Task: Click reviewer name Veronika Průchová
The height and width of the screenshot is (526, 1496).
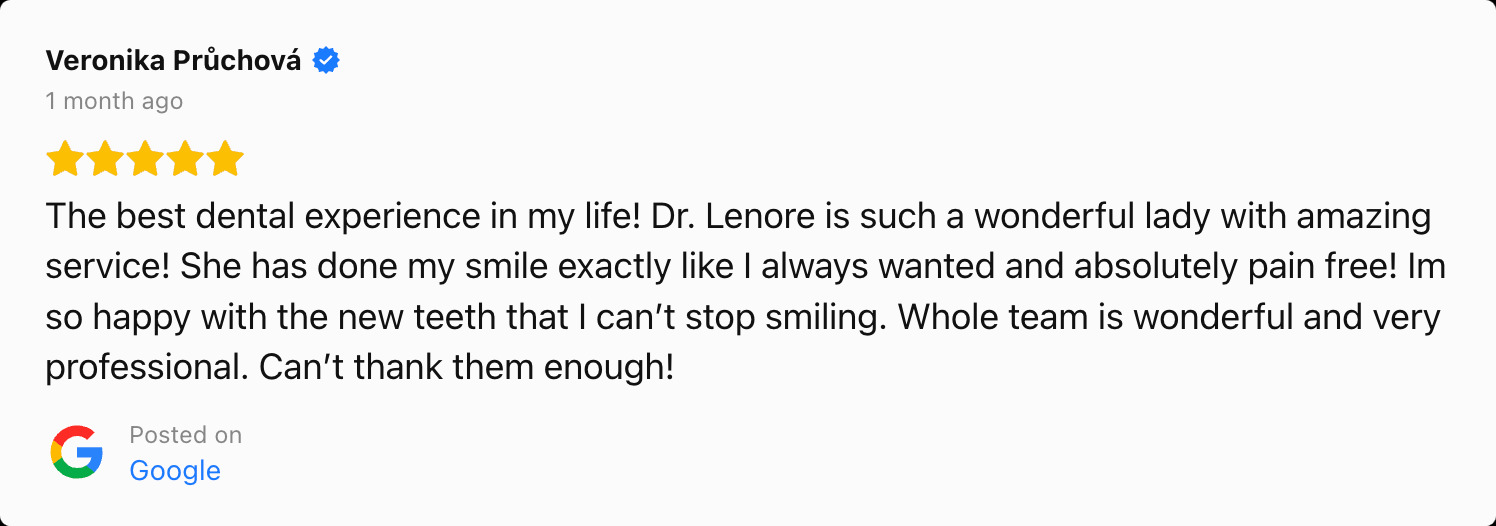Action: tap(173, 61)
